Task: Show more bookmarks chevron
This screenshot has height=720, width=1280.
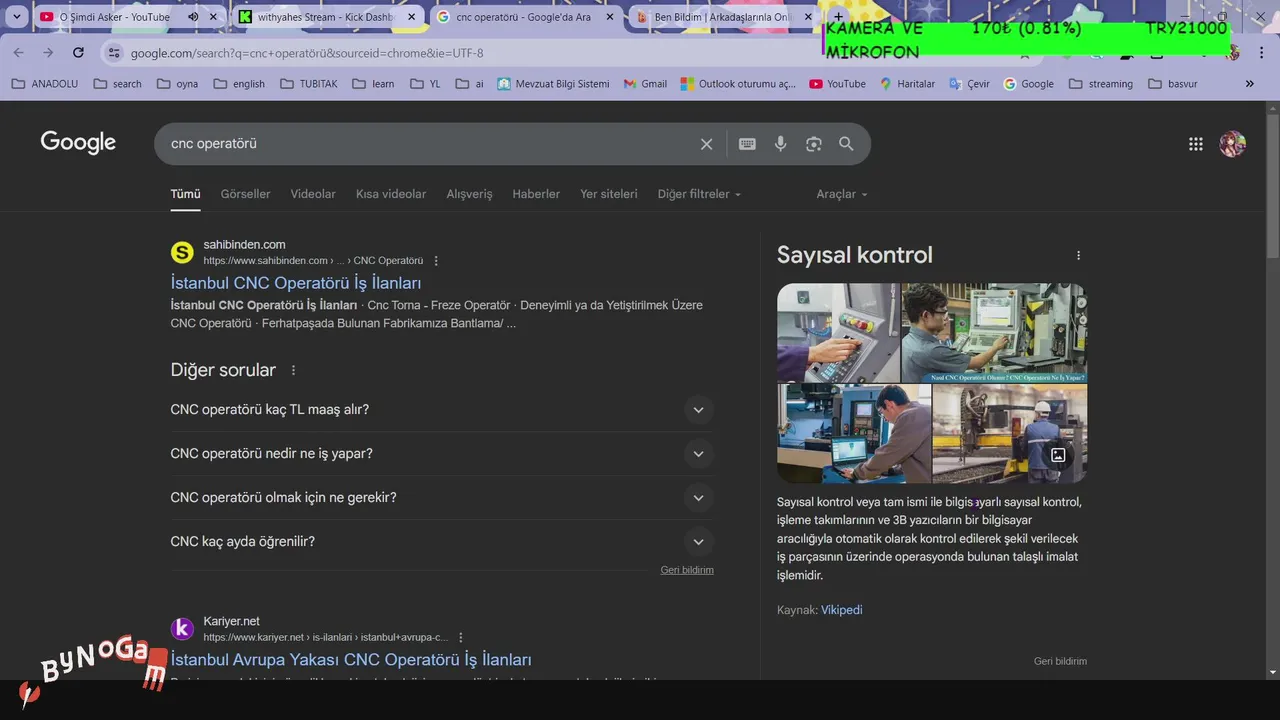Action: coord(1249,84)
